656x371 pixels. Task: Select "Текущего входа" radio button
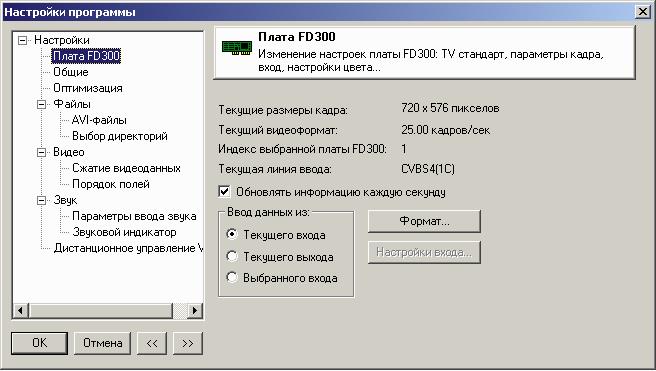click(232, 234)
